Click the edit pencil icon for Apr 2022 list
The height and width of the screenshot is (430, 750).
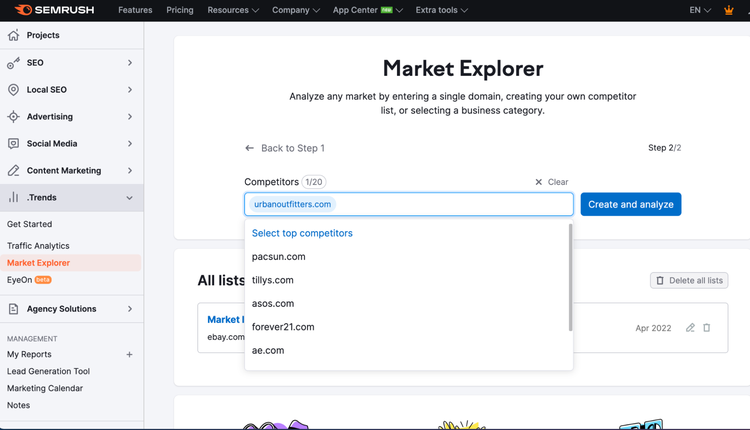pyautogui.click(x=690, y=328)
